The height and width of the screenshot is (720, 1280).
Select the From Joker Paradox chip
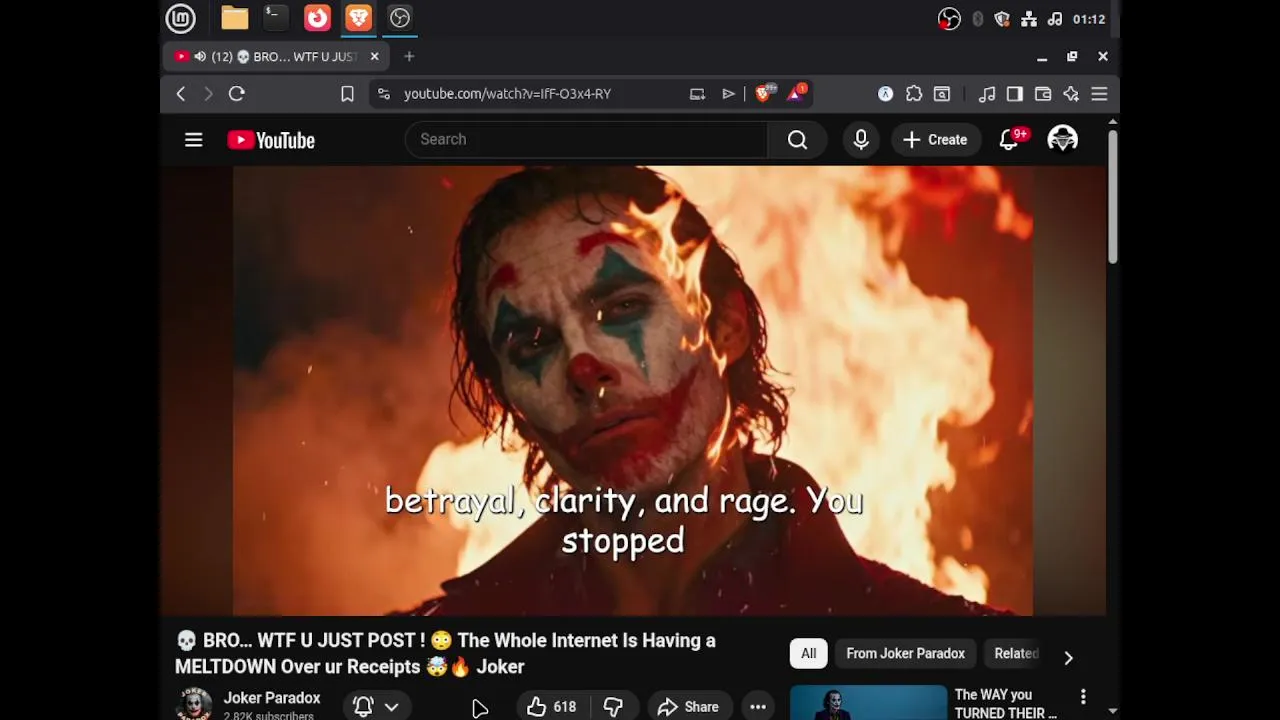905,653
